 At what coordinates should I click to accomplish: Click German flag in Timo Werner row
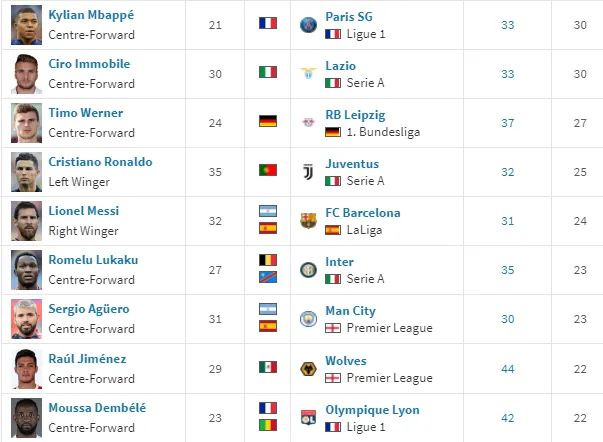click(268, 121)
